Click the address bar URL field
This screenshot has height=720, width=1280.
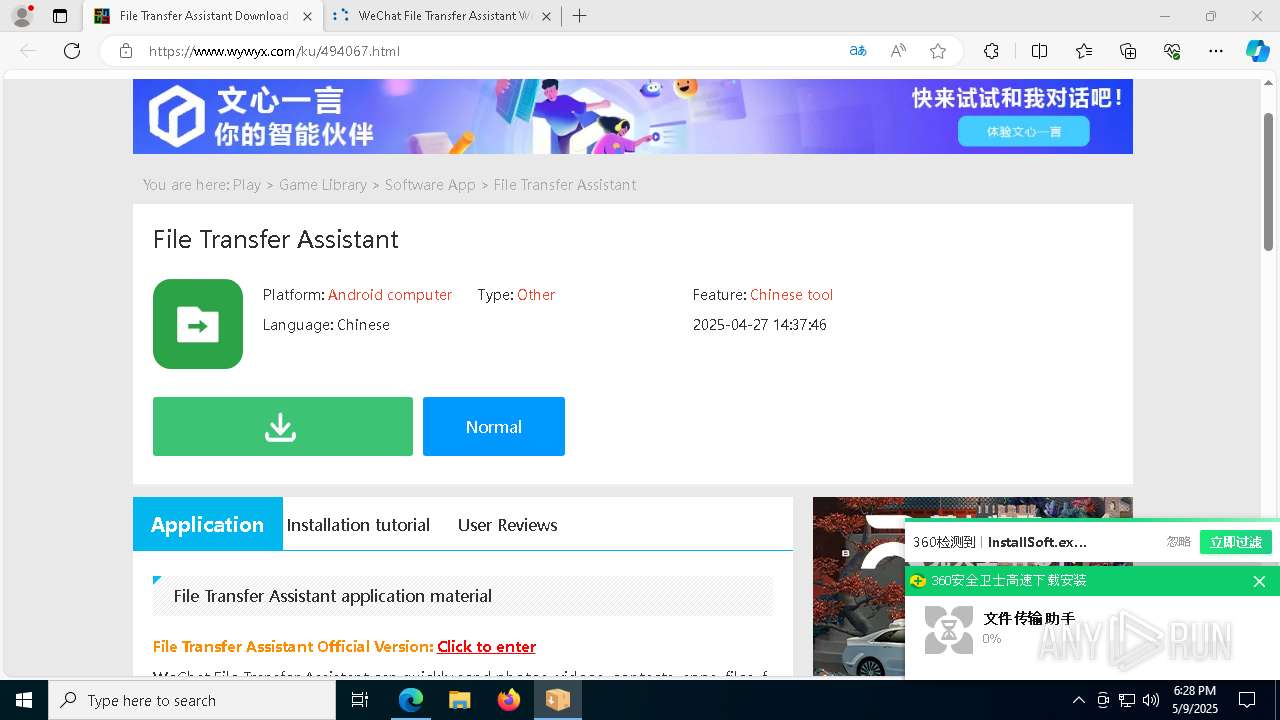pos(490,51)
